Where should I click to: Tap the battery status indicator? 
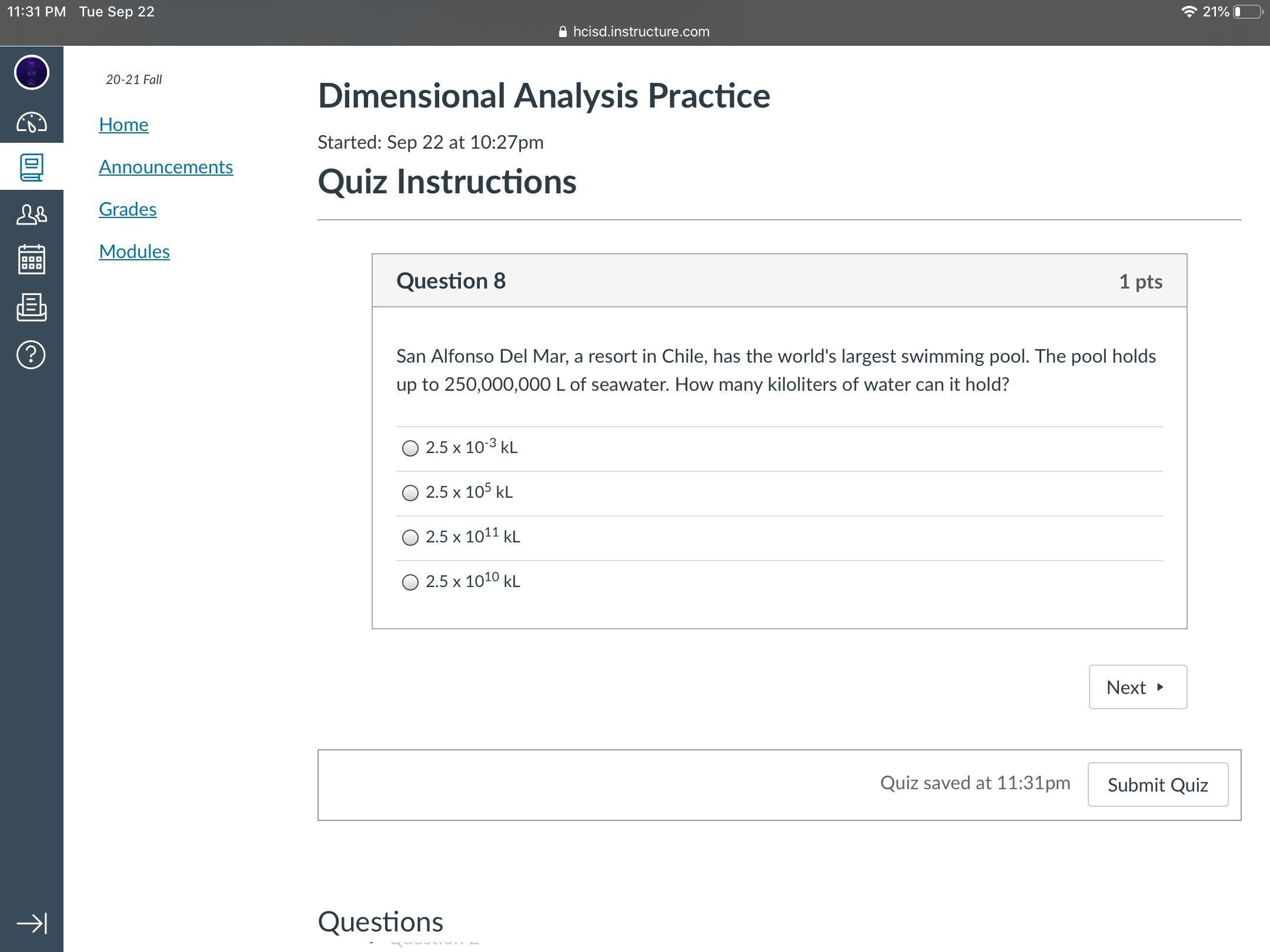tap(1248, 12)
